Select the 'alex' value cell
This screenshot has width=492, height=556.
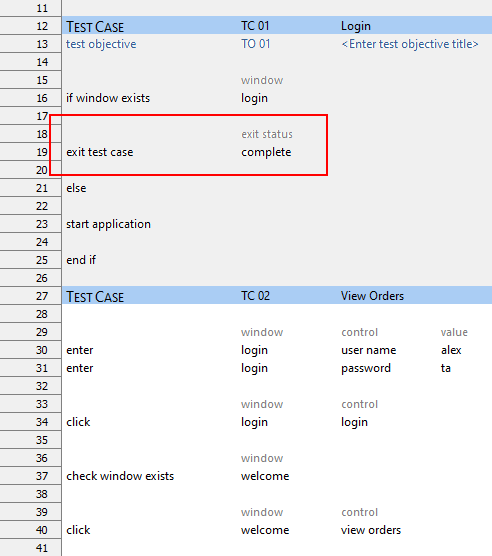451,350
